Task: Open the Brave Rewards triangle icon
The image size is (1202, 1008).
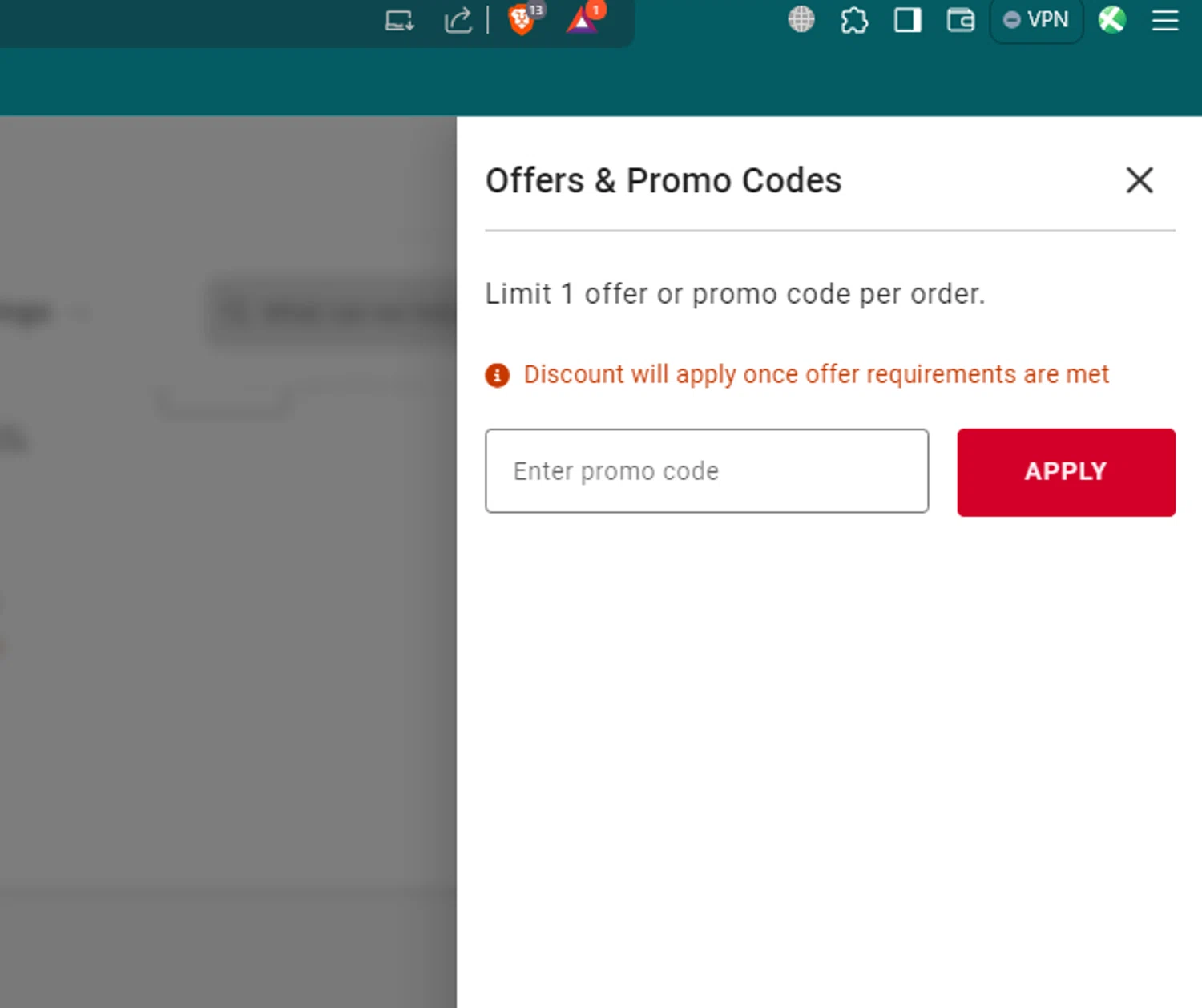Action: (583, 21)
